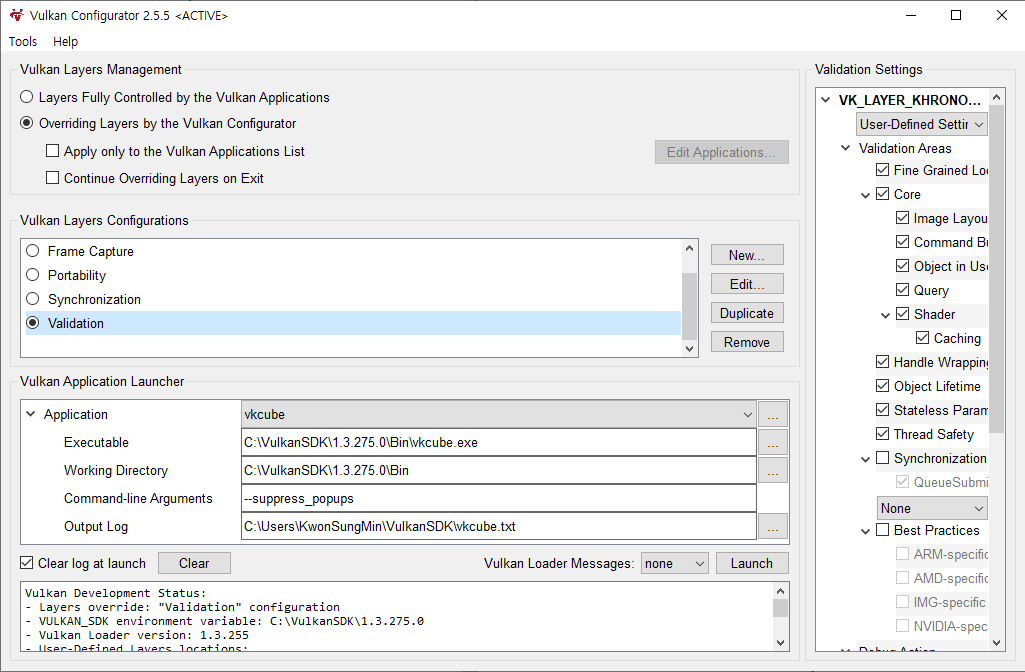The image size is (1025, 672).
Task: Open the Help menu
Action: click(x=65, y=41)
